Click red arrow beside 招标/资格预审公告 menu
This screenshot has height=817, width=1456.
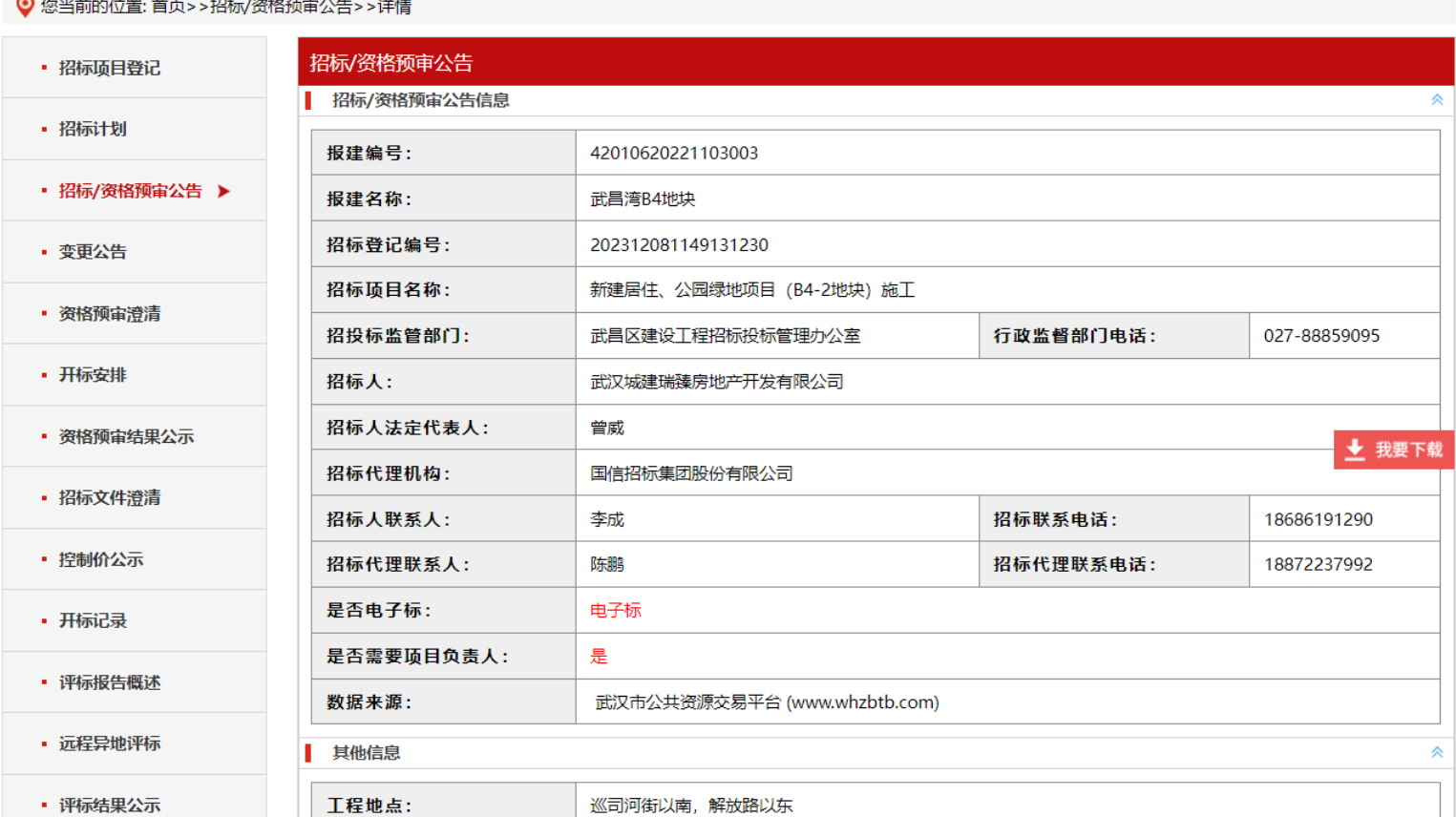pos(223,191)
